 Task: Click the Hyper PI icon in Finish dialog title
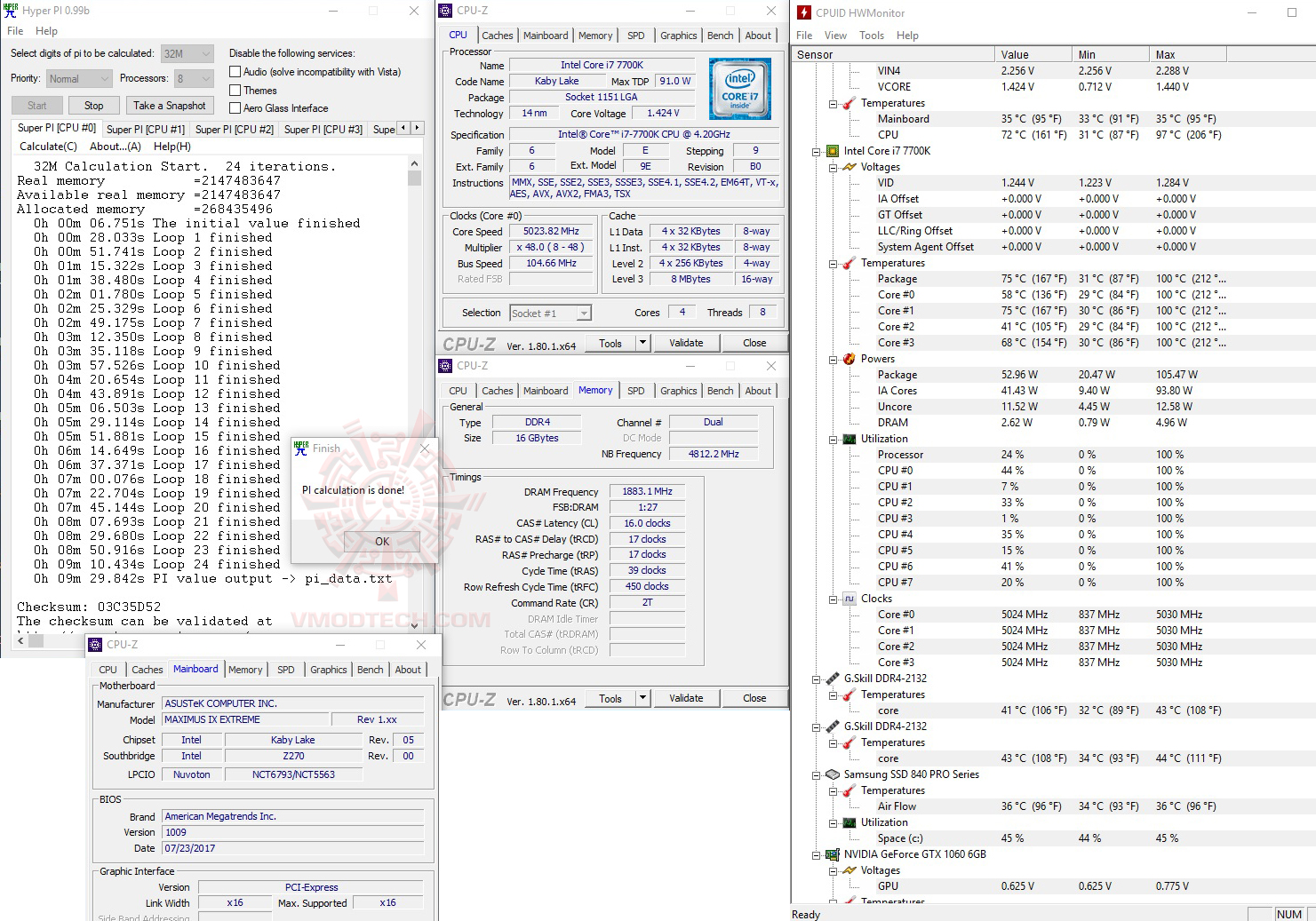tap(301, 448)
